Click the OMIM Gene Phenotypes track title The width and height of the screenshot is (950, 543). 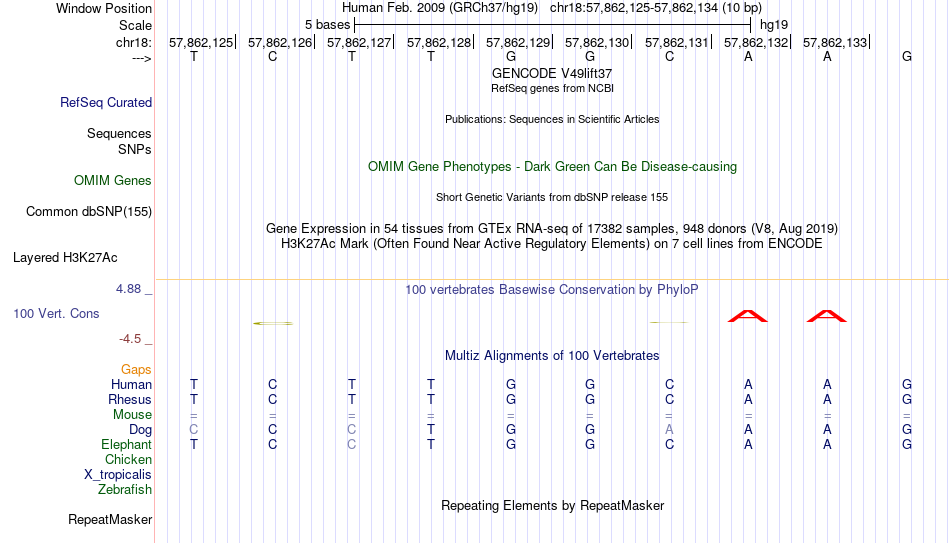(552, 167)
